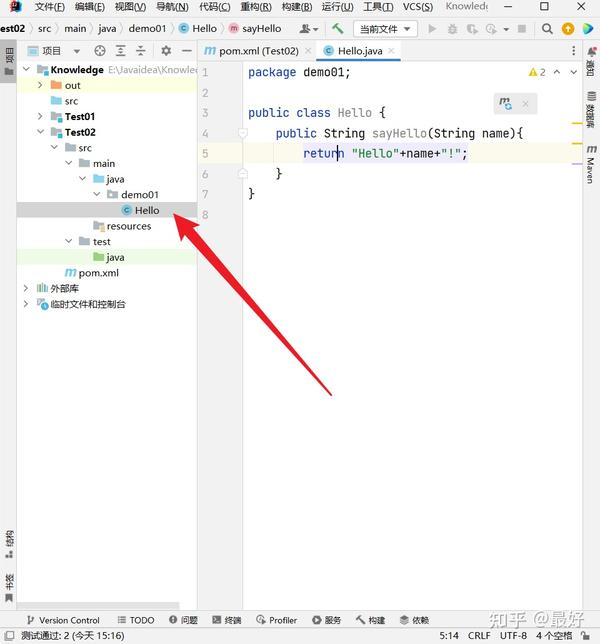Open the 问题 problems tool window
Screen dimensions: 600x644
184,620
